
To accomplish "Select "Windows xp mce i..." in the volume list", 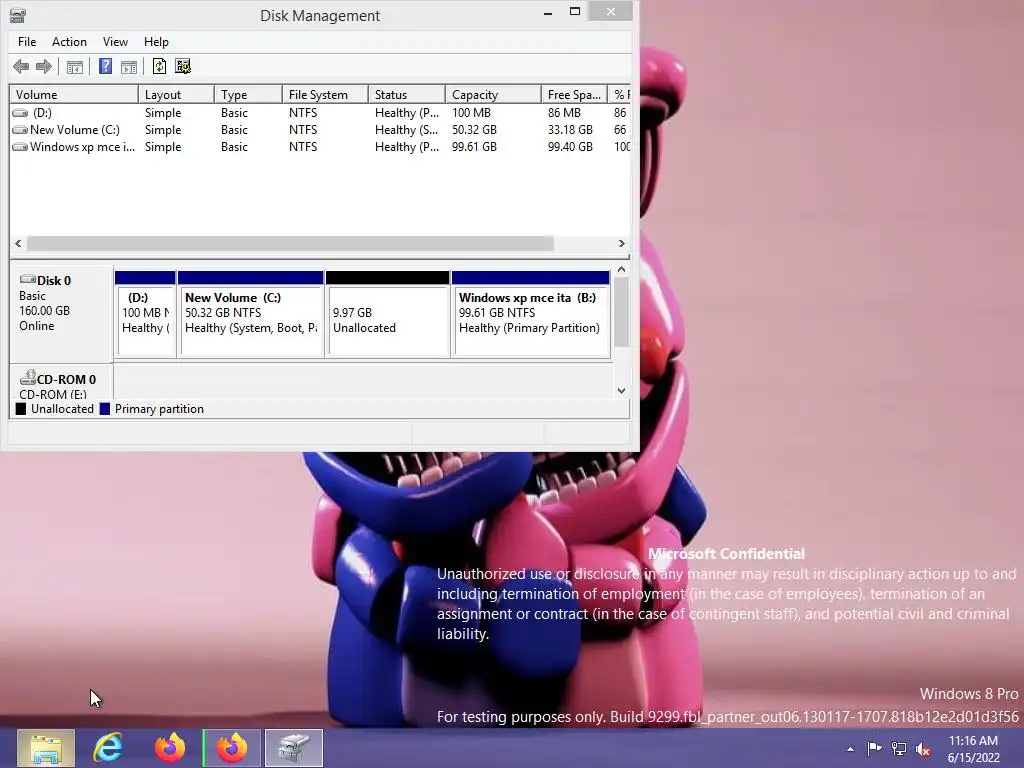I will [82, 147].
